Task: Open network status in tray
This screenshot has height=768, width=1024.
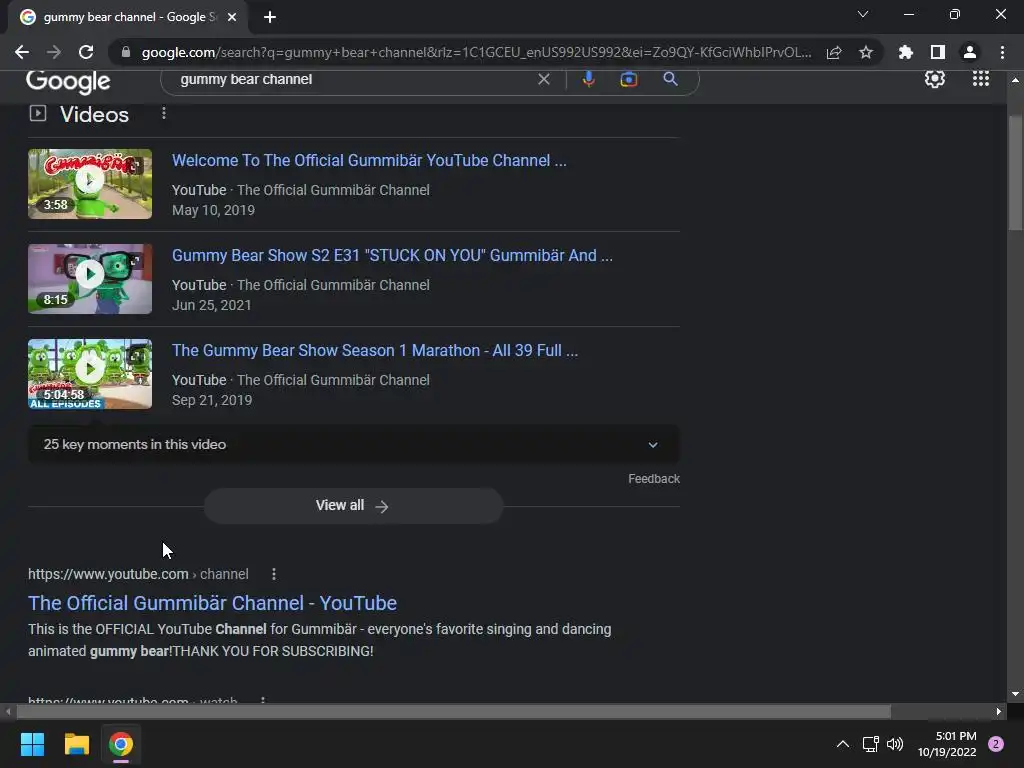Action: (871, 744)
